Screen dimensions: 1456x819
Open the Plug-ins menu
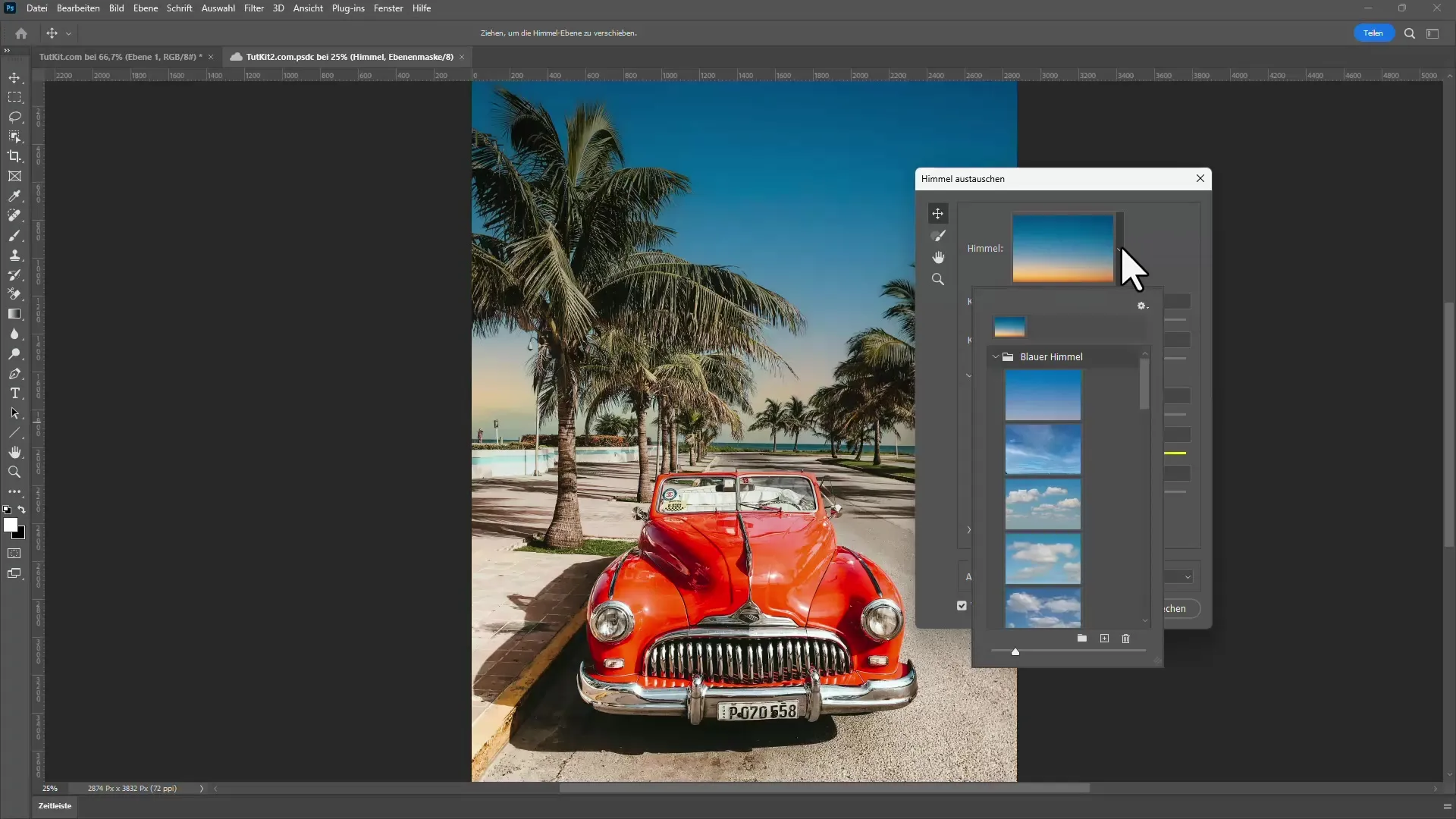tap(348, 8)
